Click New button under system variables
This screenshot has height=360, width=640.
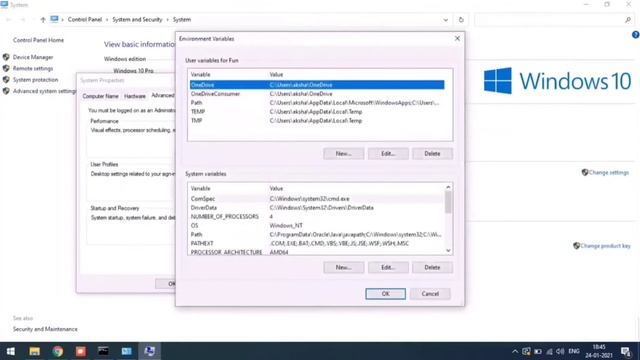(344, 267)
